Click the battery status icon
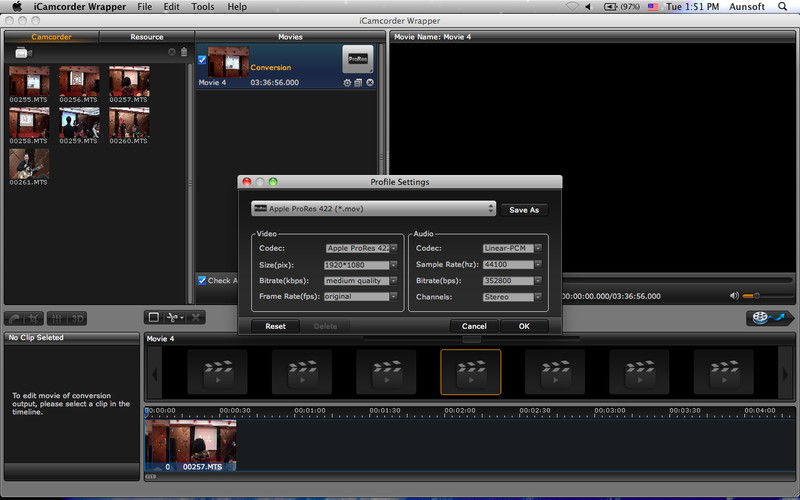 tap(610, 7)
